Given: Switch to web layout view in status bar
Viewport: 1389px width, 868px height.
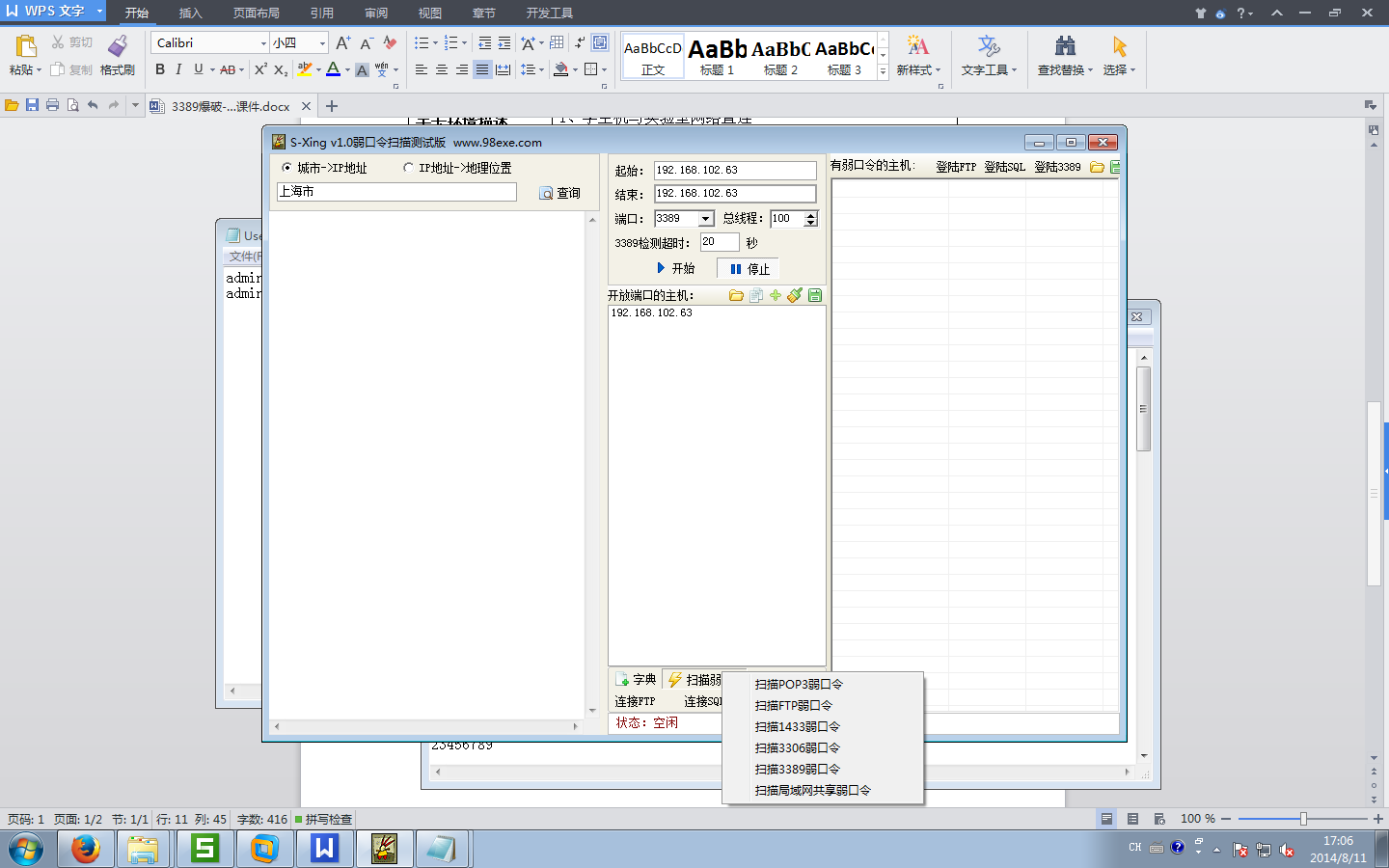Looking at the screenshot, I should click(1158, 819).
